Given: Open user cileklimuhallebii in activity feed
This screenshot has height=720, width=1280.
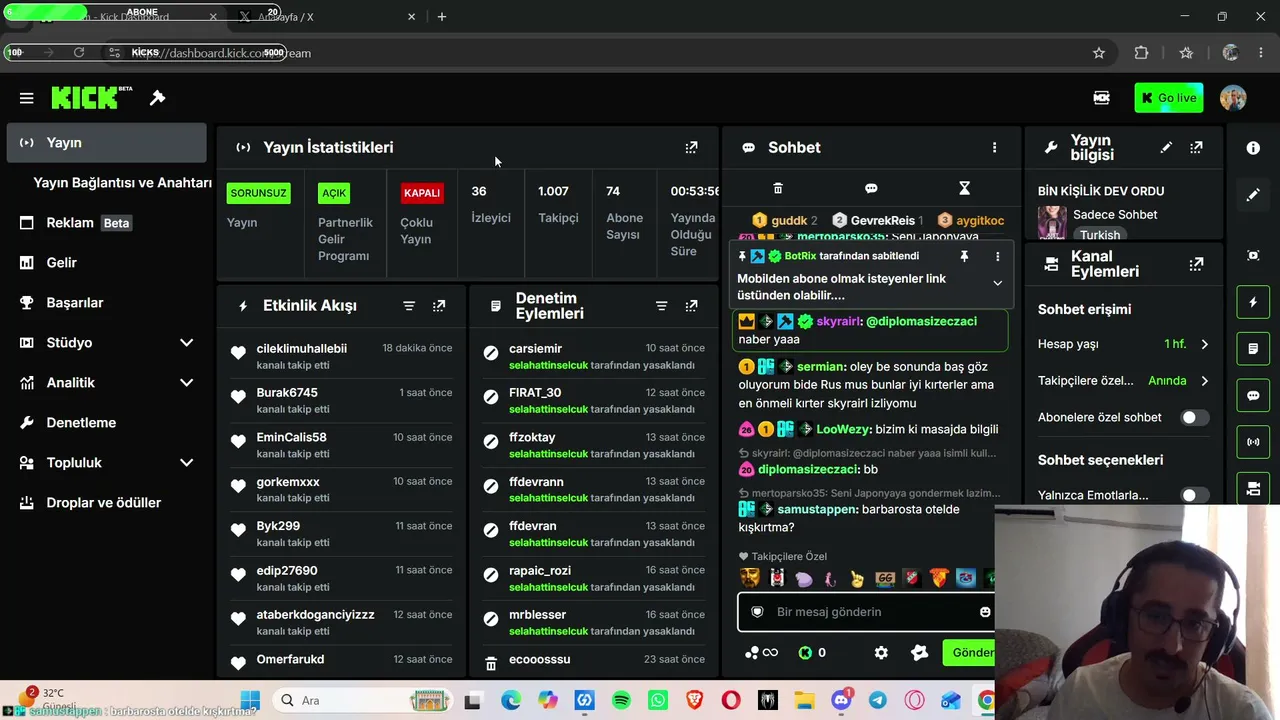Looking at the screenshot, I should 302,349.
